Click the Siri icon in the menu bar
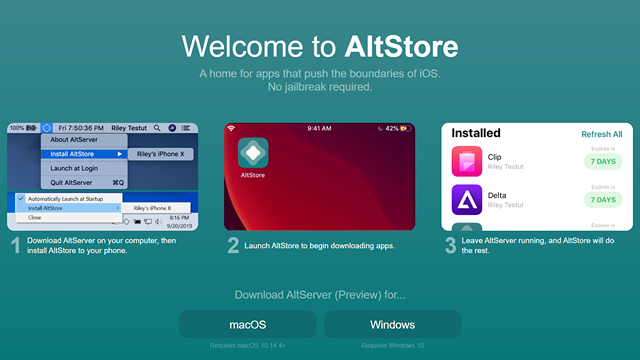640x360 pixels. tap(172, 128)
